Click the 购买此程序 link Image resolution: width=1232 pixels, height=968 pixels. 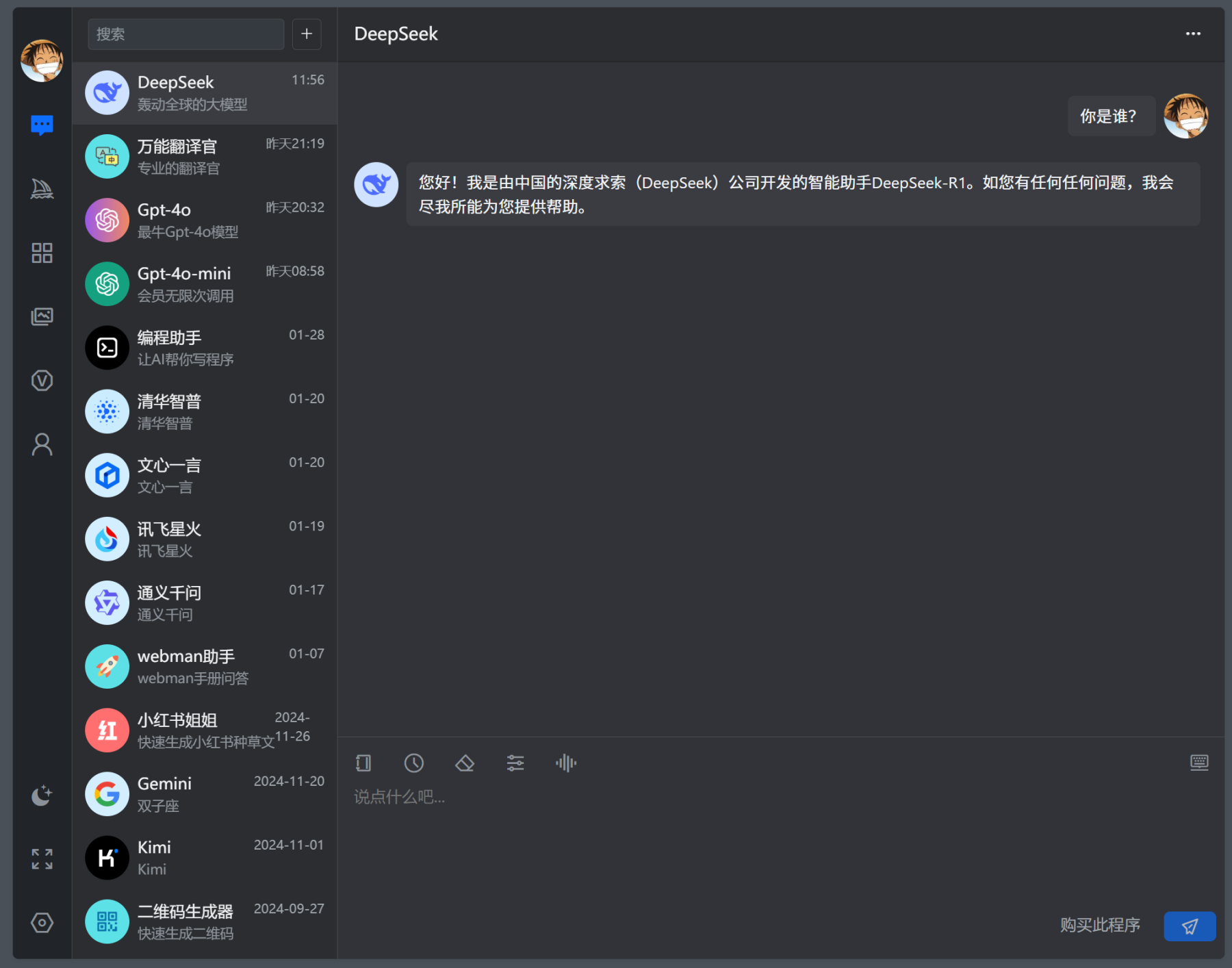point(1100,925)
